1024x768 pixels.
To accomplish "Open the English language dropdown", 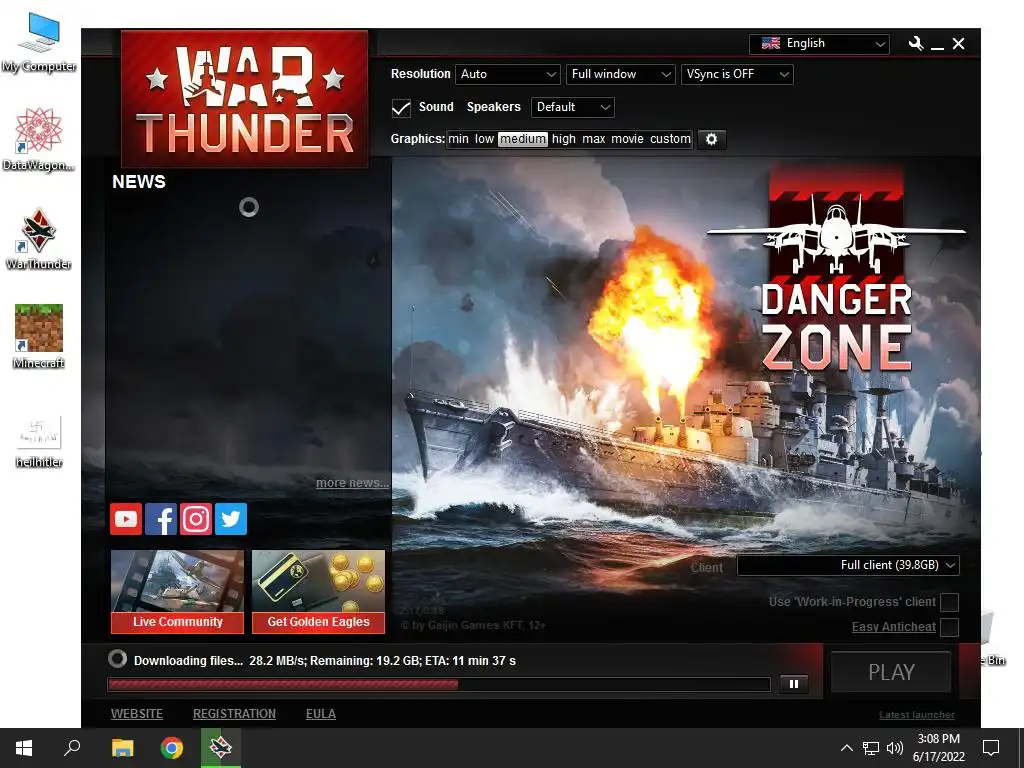I will [819, 44].
